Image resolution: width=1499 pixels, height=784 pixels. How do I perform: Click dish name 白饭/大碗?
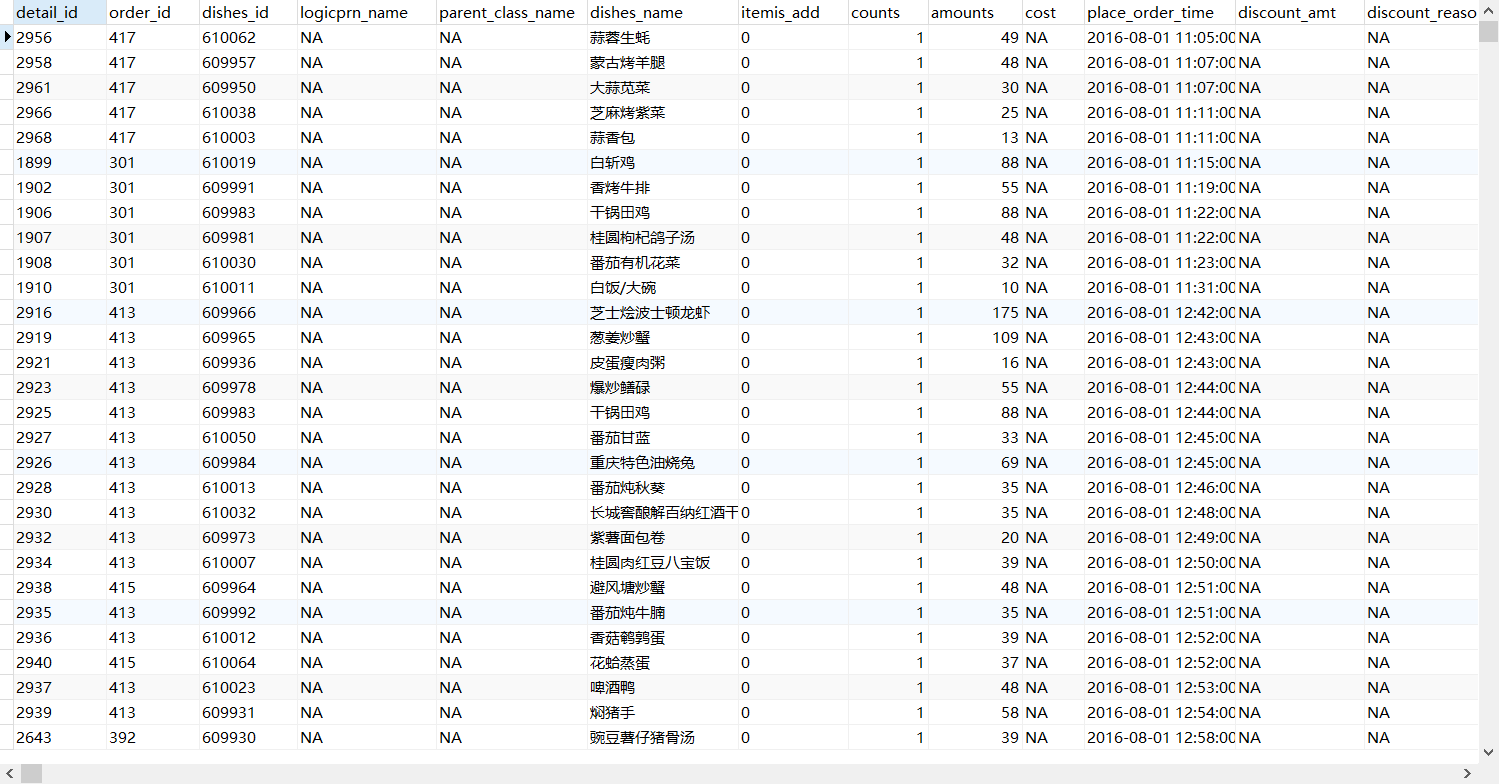623,287
